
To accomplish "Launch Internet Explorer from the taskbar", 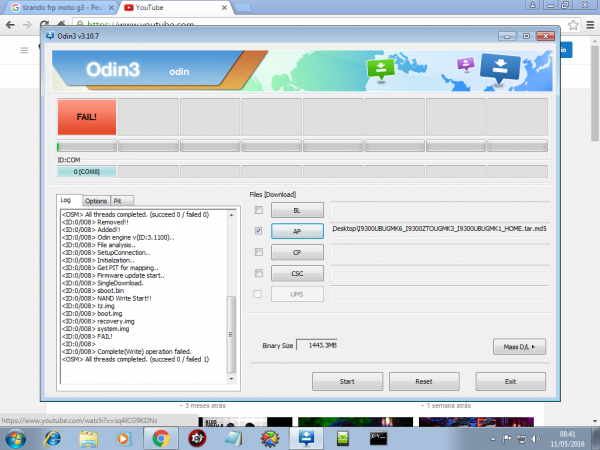I will coord(52,439).
